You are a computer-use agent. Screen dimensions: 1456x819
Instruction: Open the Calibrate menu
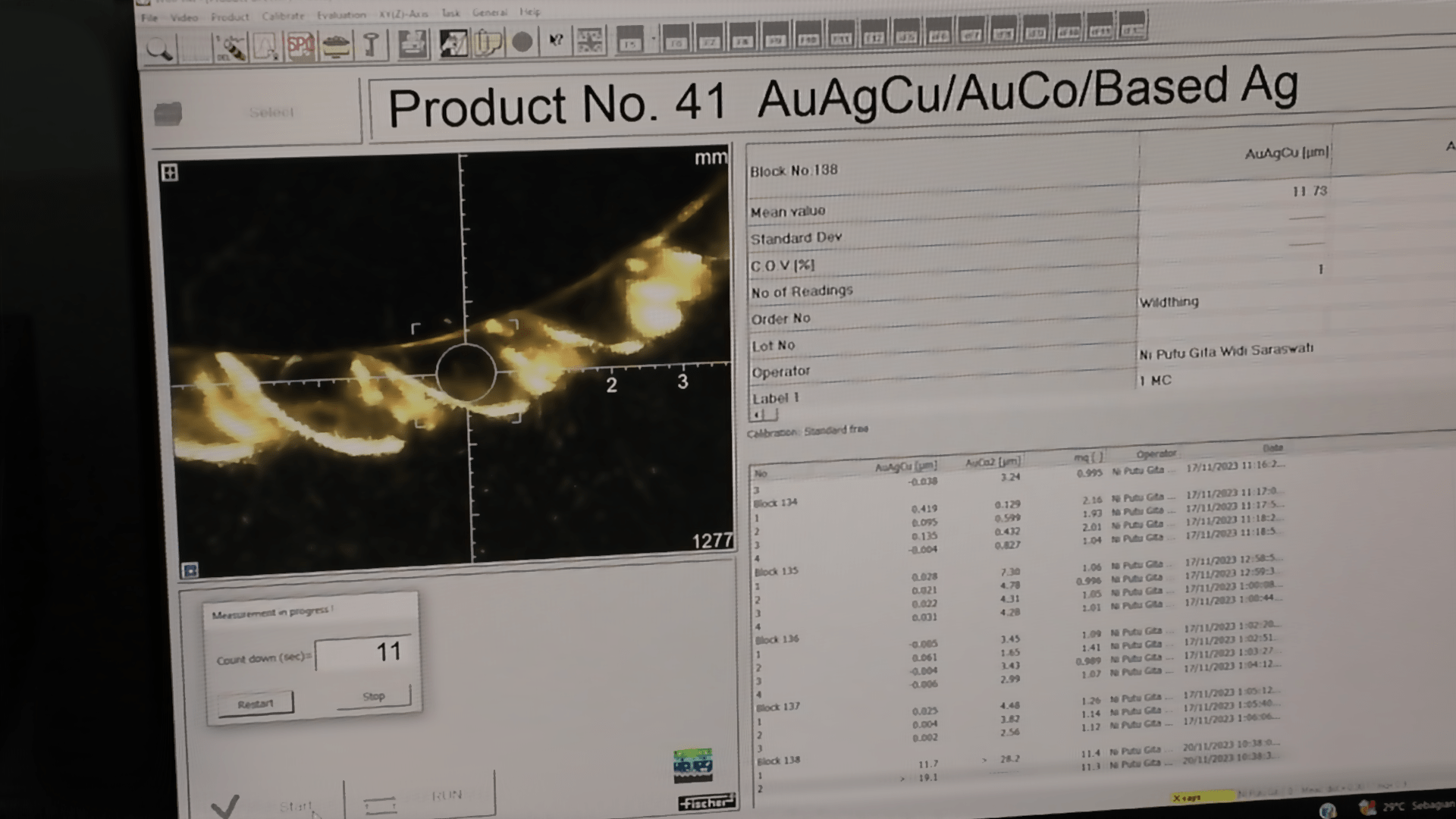click(283, 16)
